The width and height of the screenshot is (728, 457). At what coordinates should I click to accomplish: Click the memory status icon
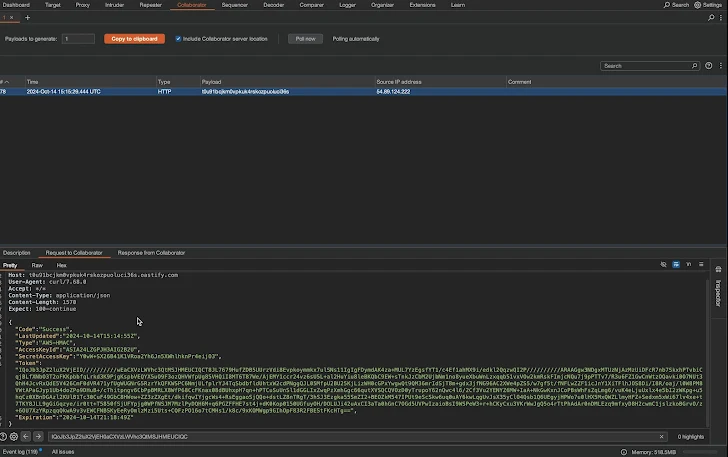click(624, 452)
